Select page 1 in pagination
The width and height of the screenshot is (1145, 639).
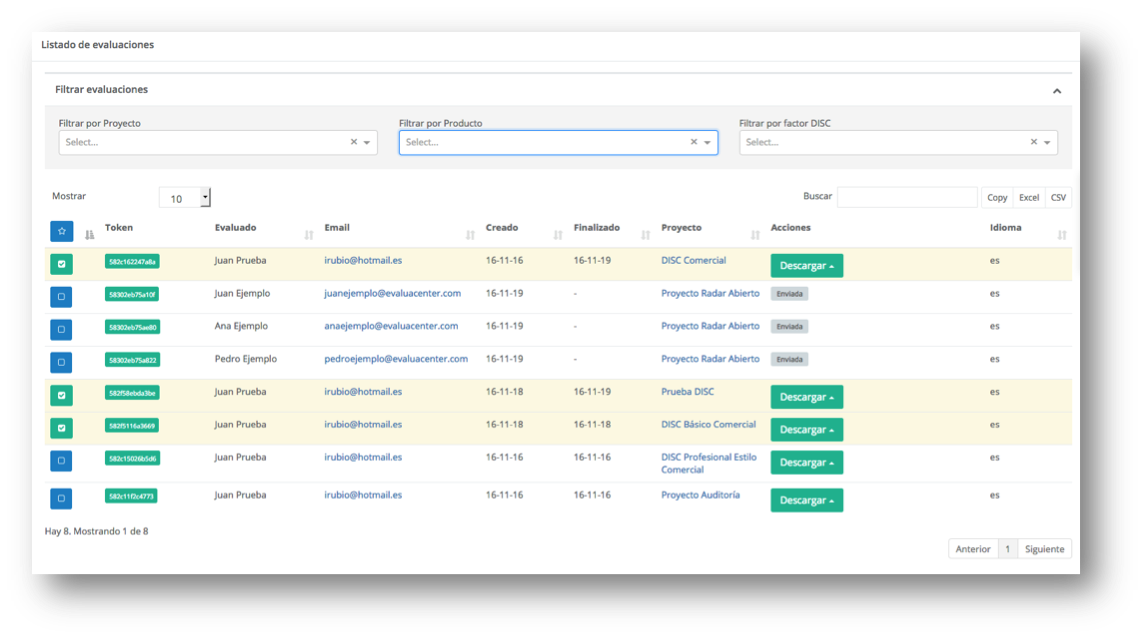1008,549
